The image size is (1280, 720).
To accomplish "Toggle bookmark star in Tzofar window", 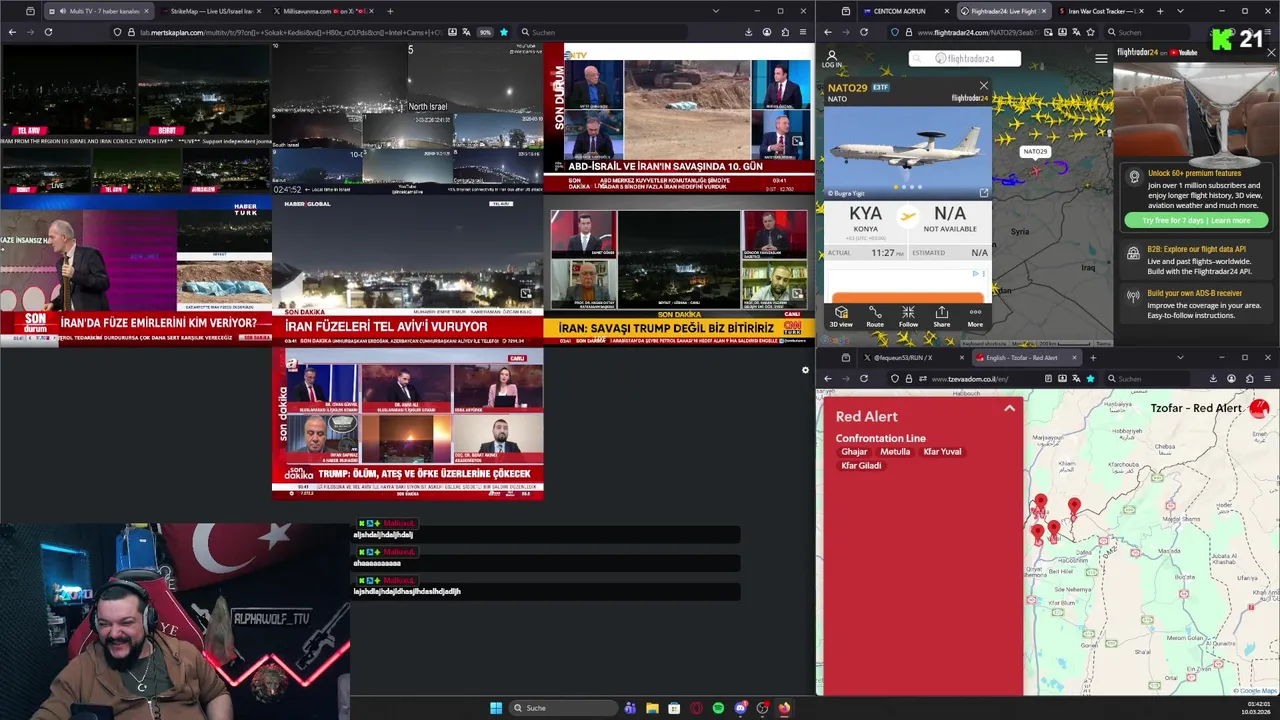I will click(1090, 379).
